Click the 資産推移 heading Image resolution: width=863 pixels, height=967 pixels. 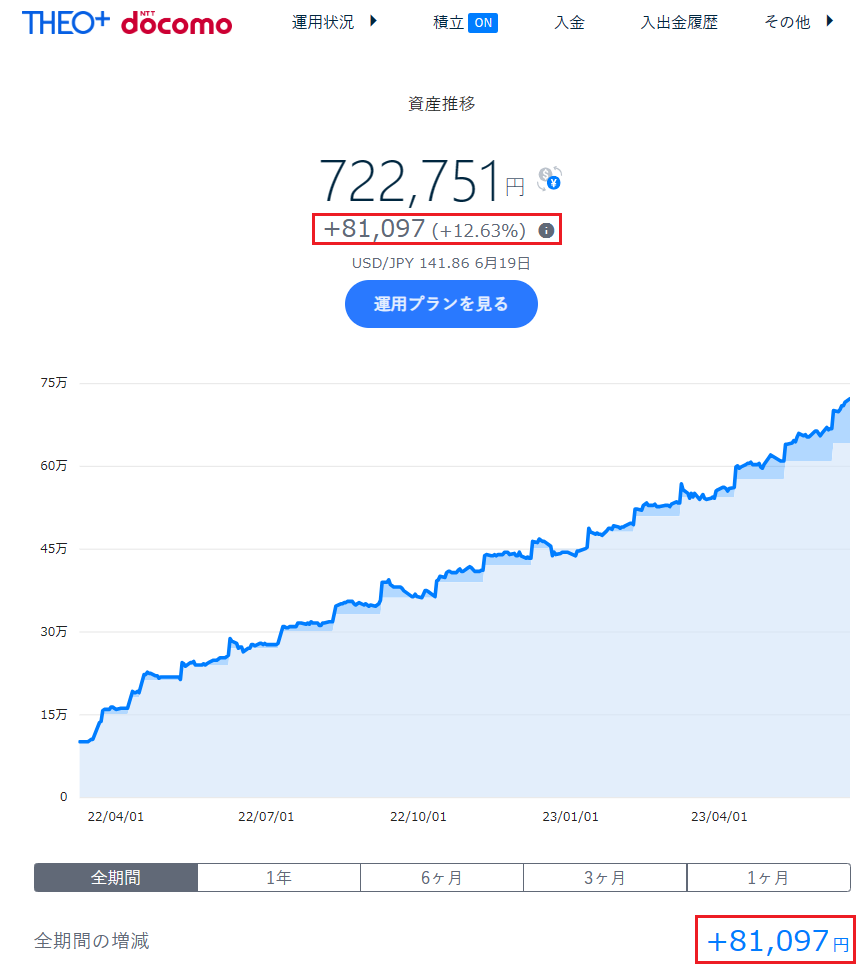tap(442, 104)
